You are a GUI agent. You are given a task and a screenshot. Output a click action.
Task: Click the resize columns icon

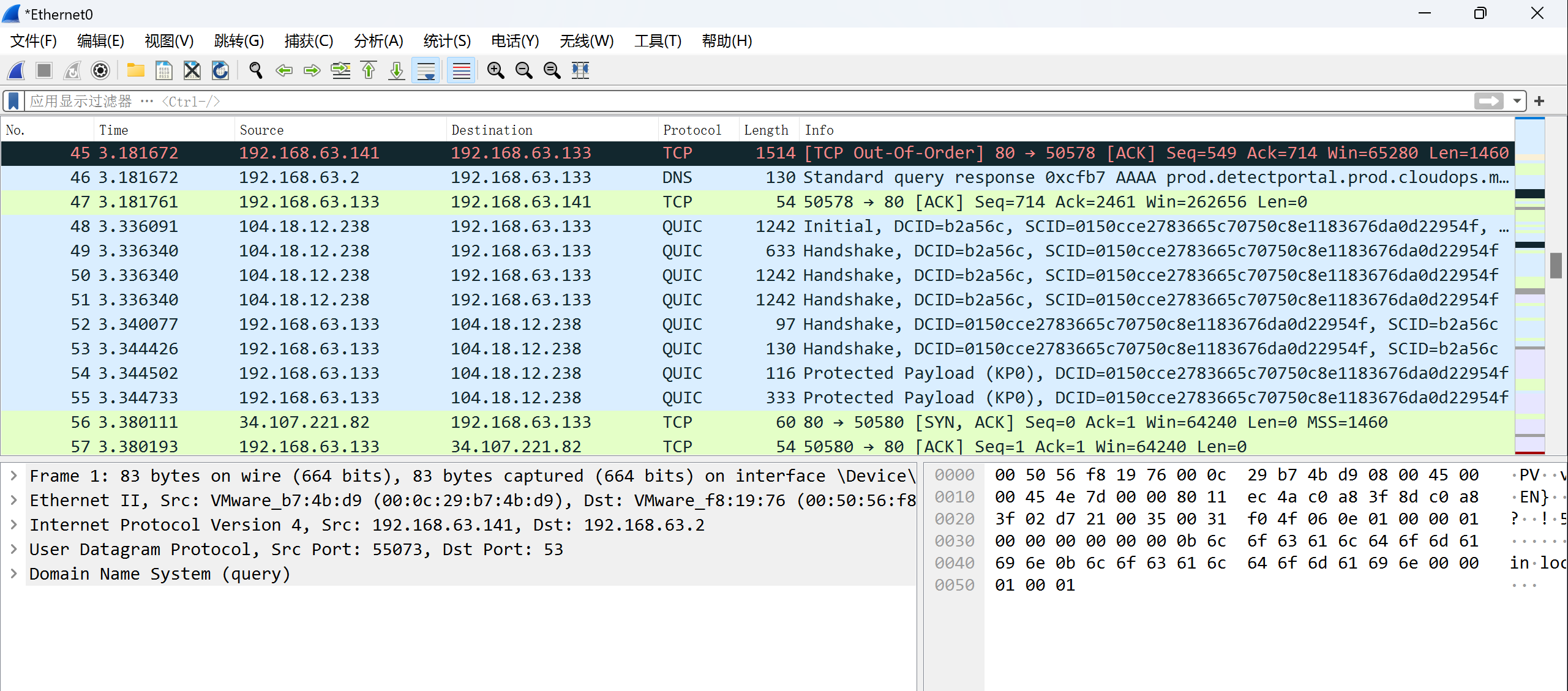pyautogui.click(x=580, y=70)
